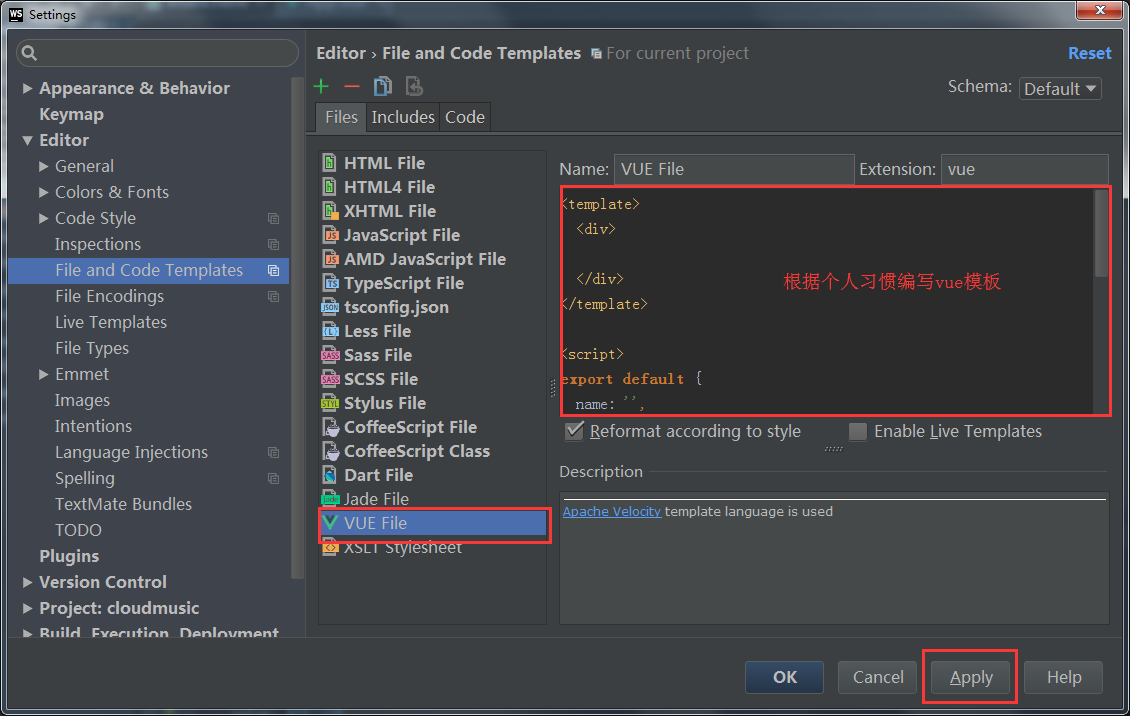This screenshot has height=716, width=1130.
Task: Collapse the Editor tree section
Action: click(x=27, y=140)
